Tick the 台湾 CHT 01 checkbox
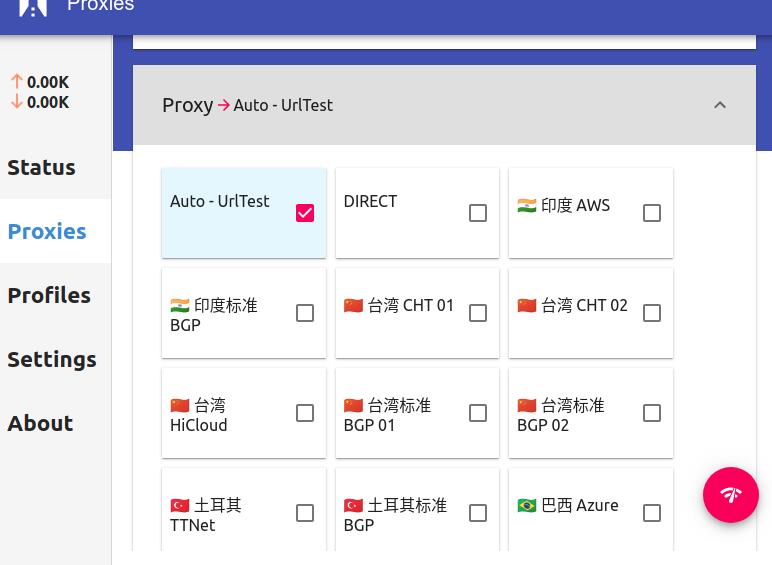Screen dimensions: 772x565 [x=478, y=313]
